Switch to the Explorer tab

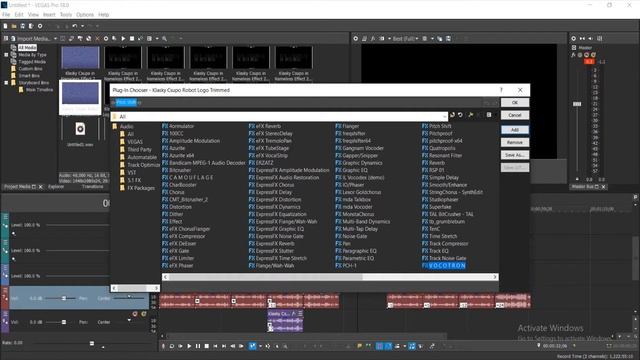tap(56, 187)
